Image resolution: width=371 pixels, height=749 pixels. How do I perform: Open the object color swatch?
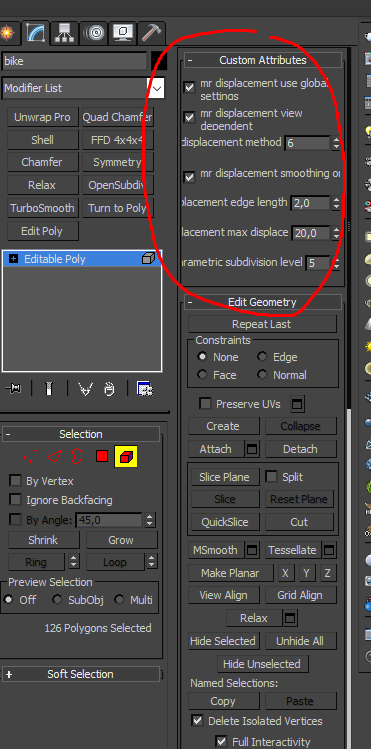coord(158,61)
